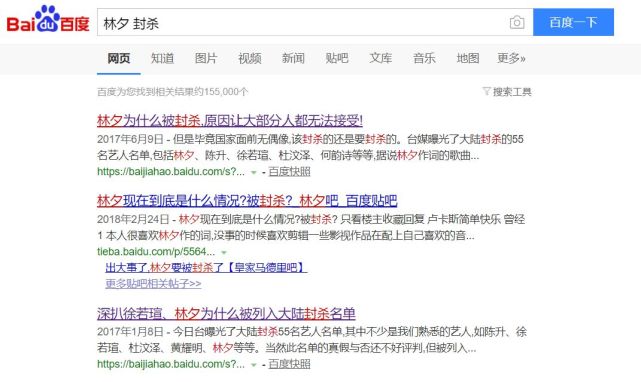
Task: Open the 新闻 tab
Action: [293, 58]
